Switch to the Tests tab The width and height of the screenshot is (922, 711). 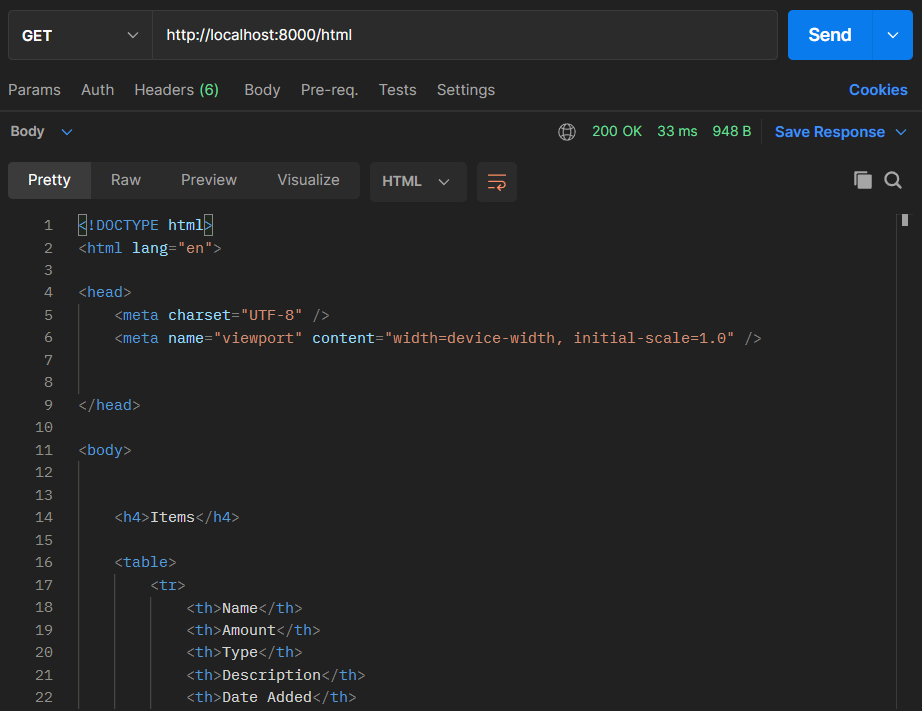[x=397, y=90]
